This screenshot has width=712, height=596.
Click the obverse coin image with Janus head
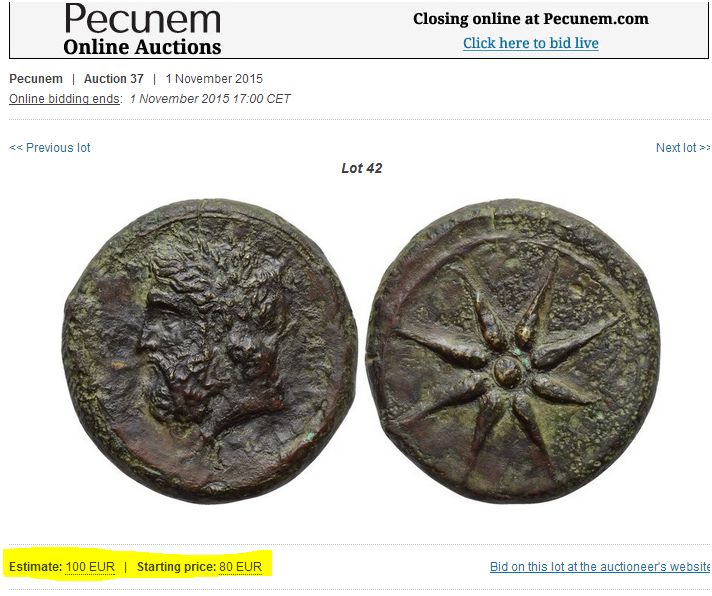point(209,351)
